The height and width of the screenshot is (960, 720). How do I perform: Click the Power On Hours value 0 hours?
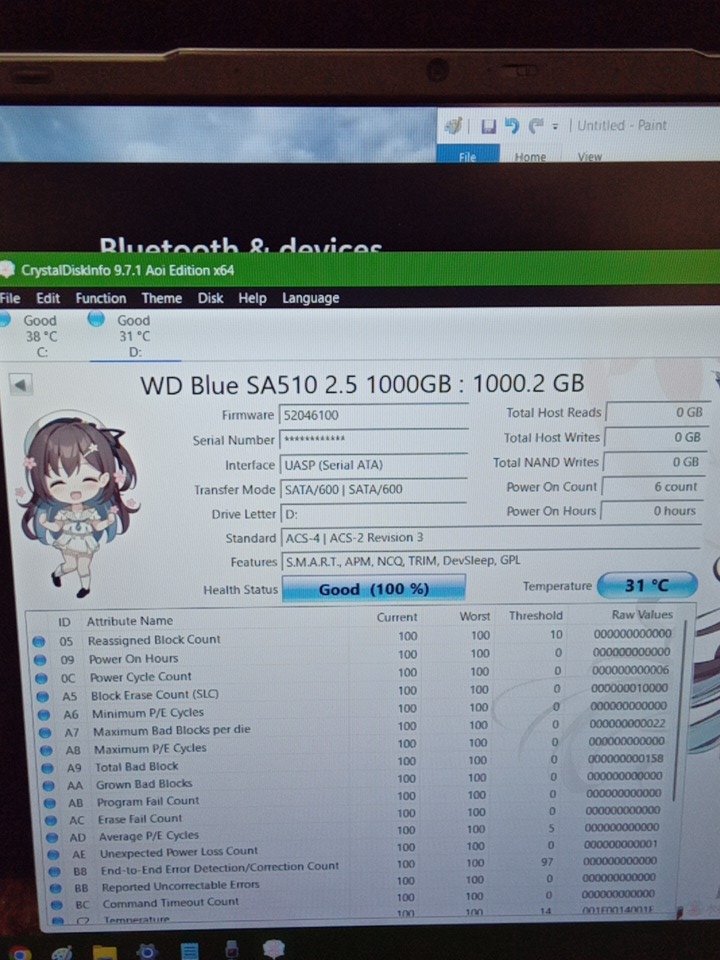tap(650, 510)
